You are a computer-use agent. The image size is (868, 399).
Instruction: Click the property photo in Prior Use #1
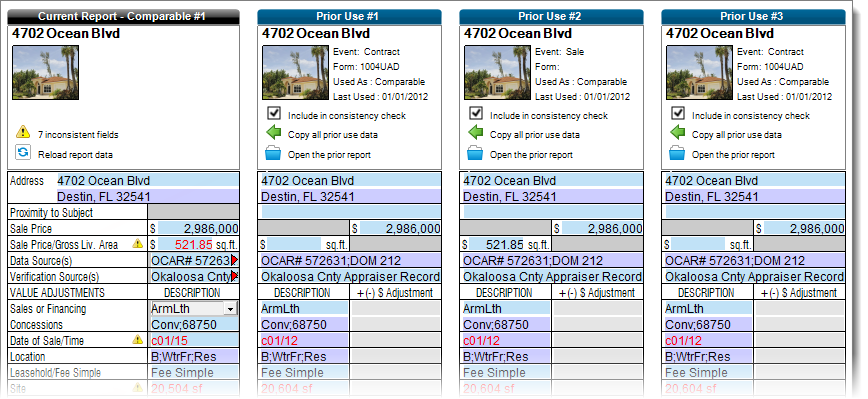pyautogui.click(x=295, y=72)
